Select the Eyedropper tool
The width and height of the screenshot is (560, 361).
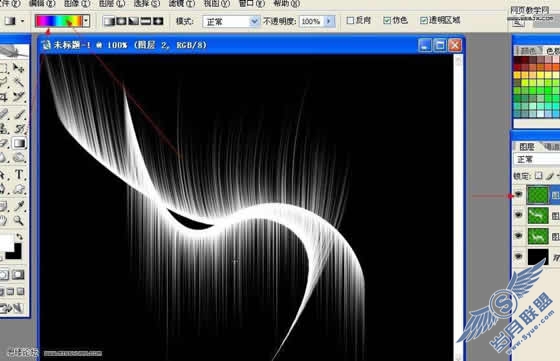[x=19, y=206]
